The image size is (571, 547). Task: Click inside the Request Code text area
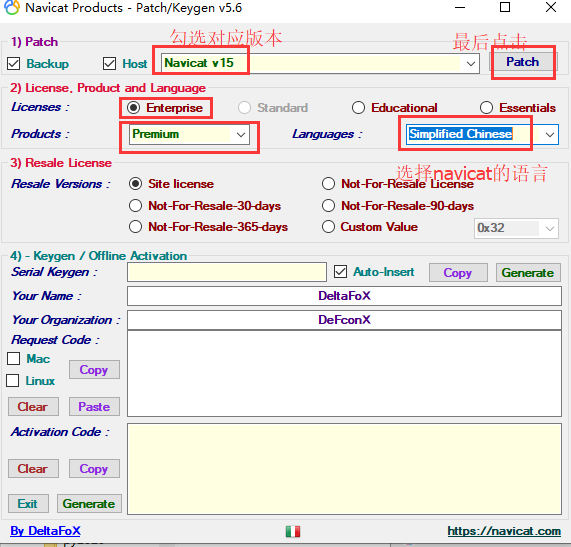click(x=344, y=374)
